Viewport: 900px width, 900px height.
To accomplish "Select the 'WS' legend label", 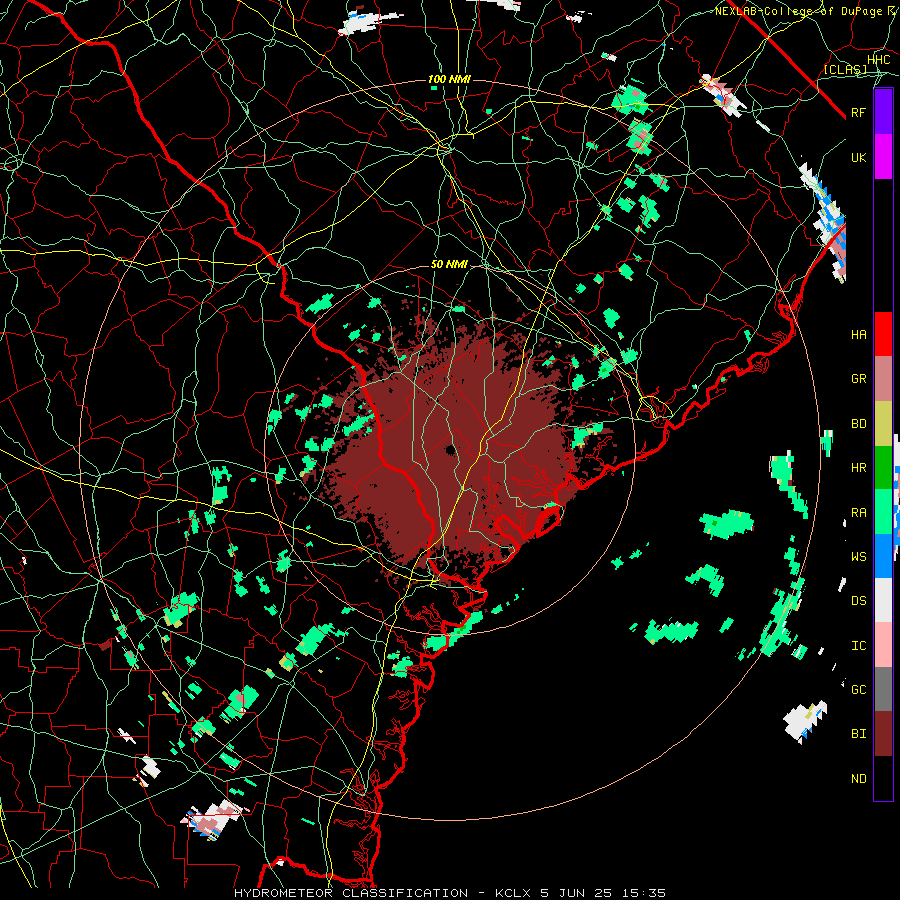I will [859, 557].
